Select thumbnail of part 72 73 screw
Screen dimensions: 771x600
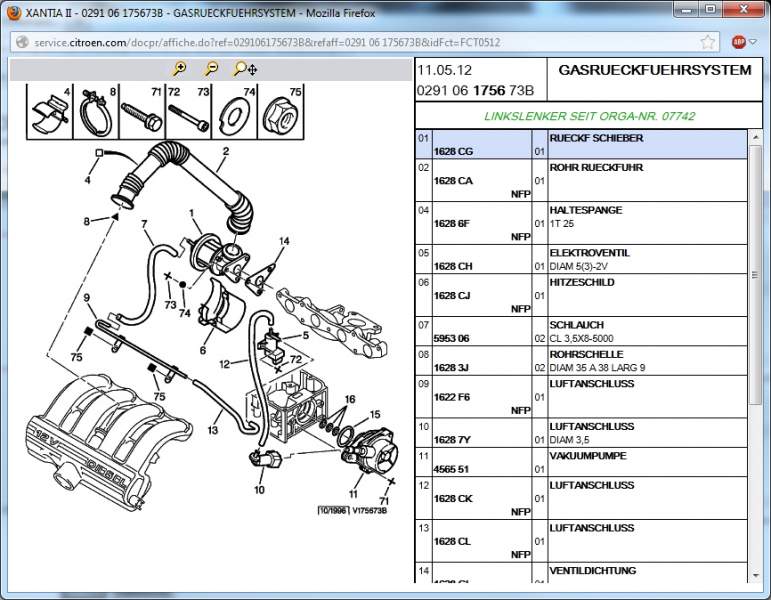(x=189, y=112)
